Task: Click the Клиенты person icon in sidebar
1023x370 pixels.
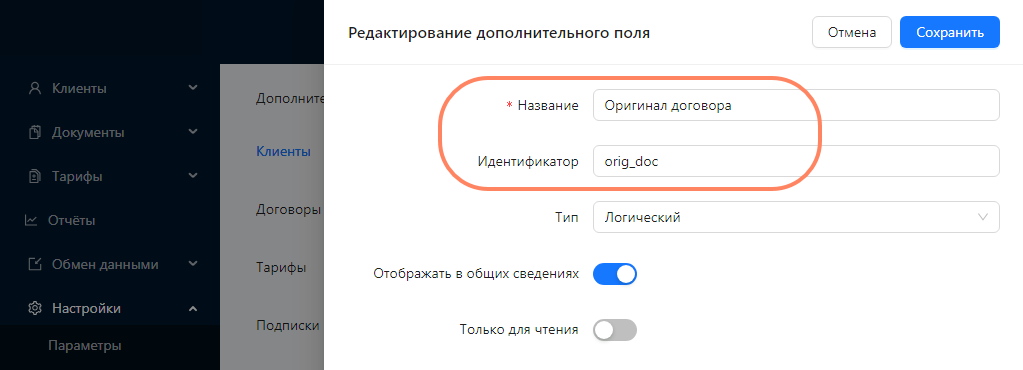Action: pyautogui.click(x=35, y=88)
